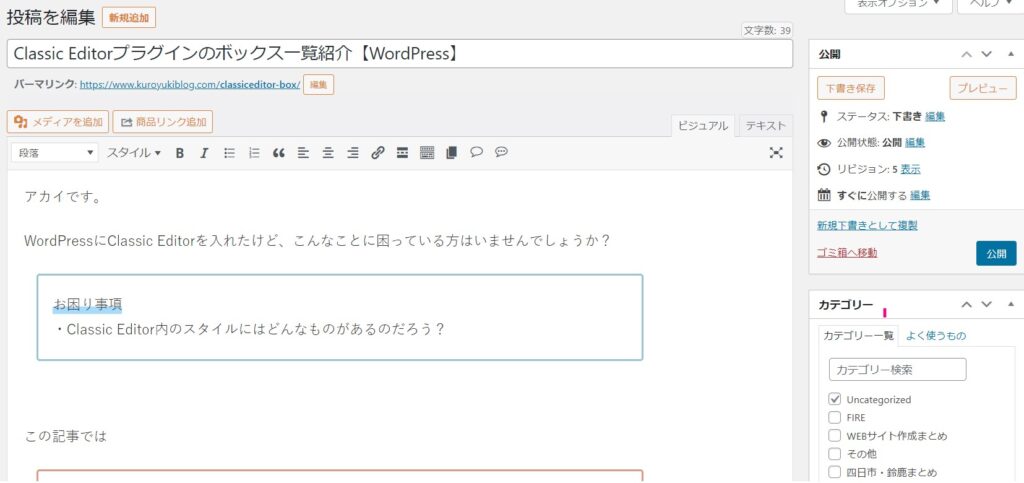Insert a bulleted list
Viewport: 1024px width, 483px height.
[x=229, y=153]
